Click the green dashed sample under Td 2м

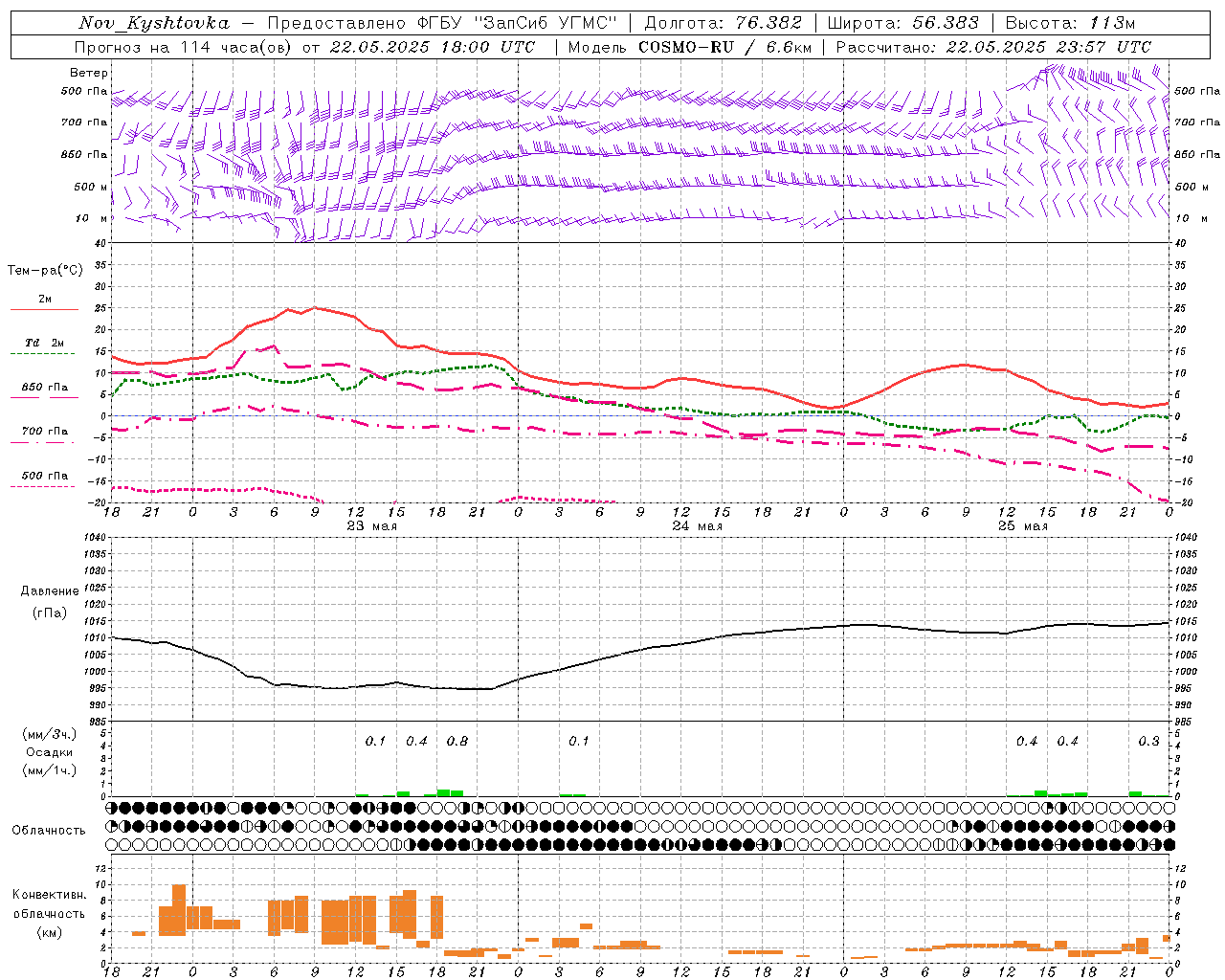[42, 353]
